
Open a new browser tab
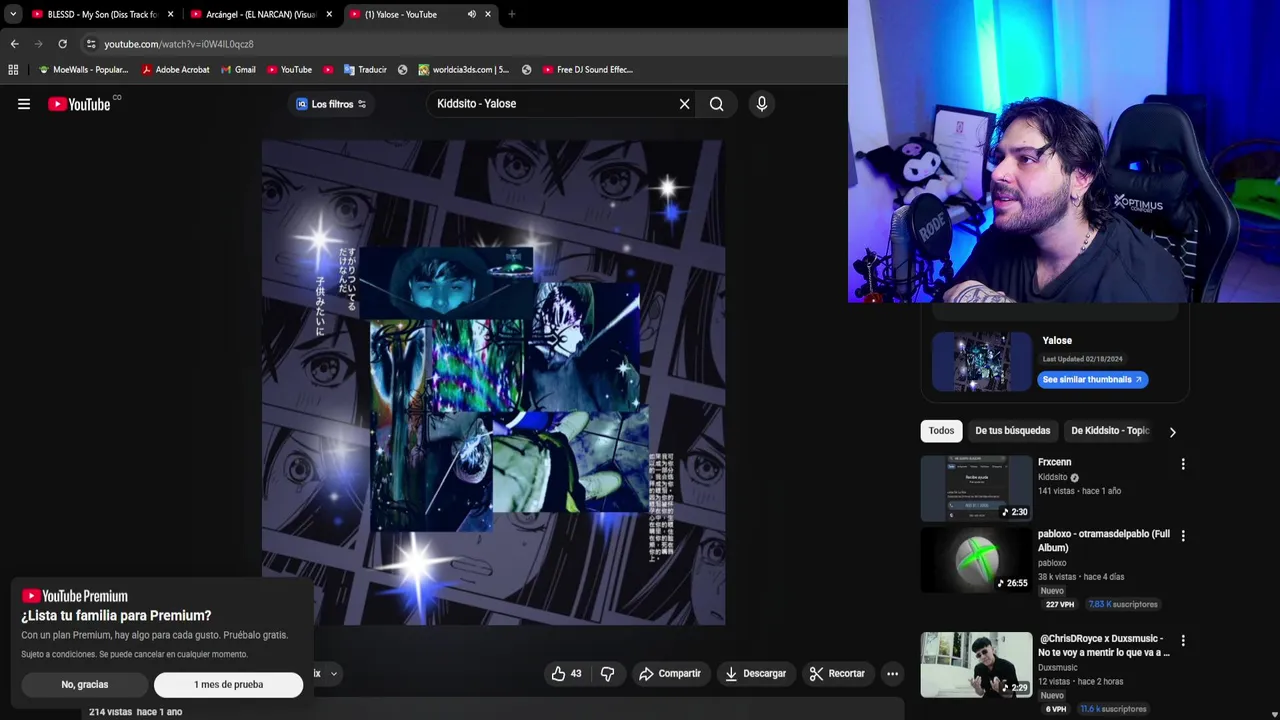[512, 14]
